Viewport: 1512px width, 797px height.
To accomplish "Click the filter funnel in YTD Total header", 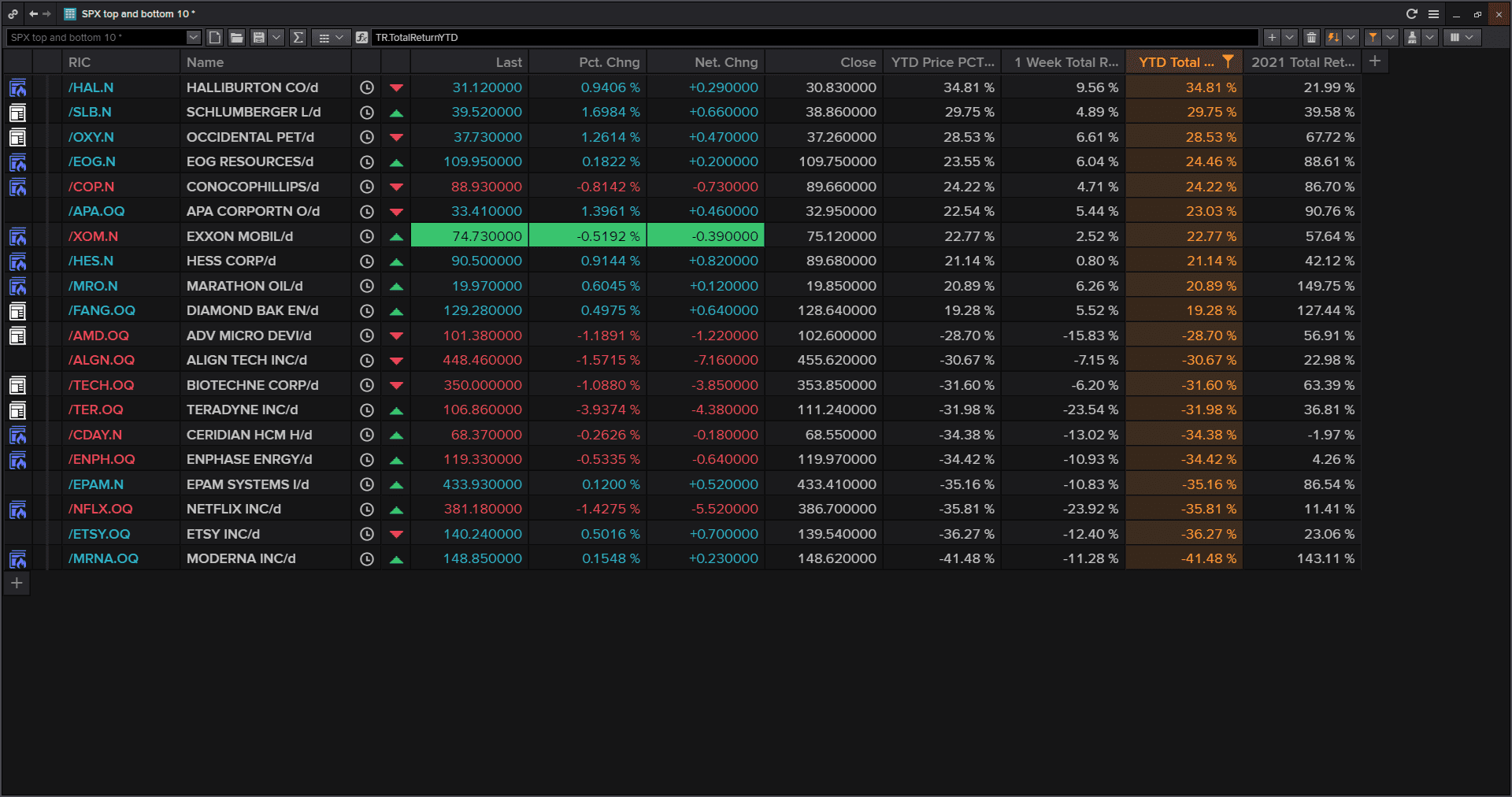I will 1228,61.
